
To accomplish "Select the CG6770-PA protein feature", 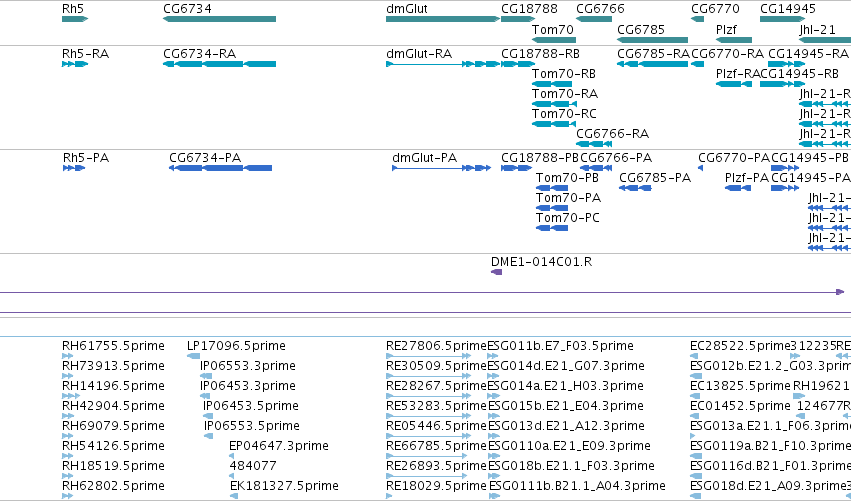I will pos(700,168).
